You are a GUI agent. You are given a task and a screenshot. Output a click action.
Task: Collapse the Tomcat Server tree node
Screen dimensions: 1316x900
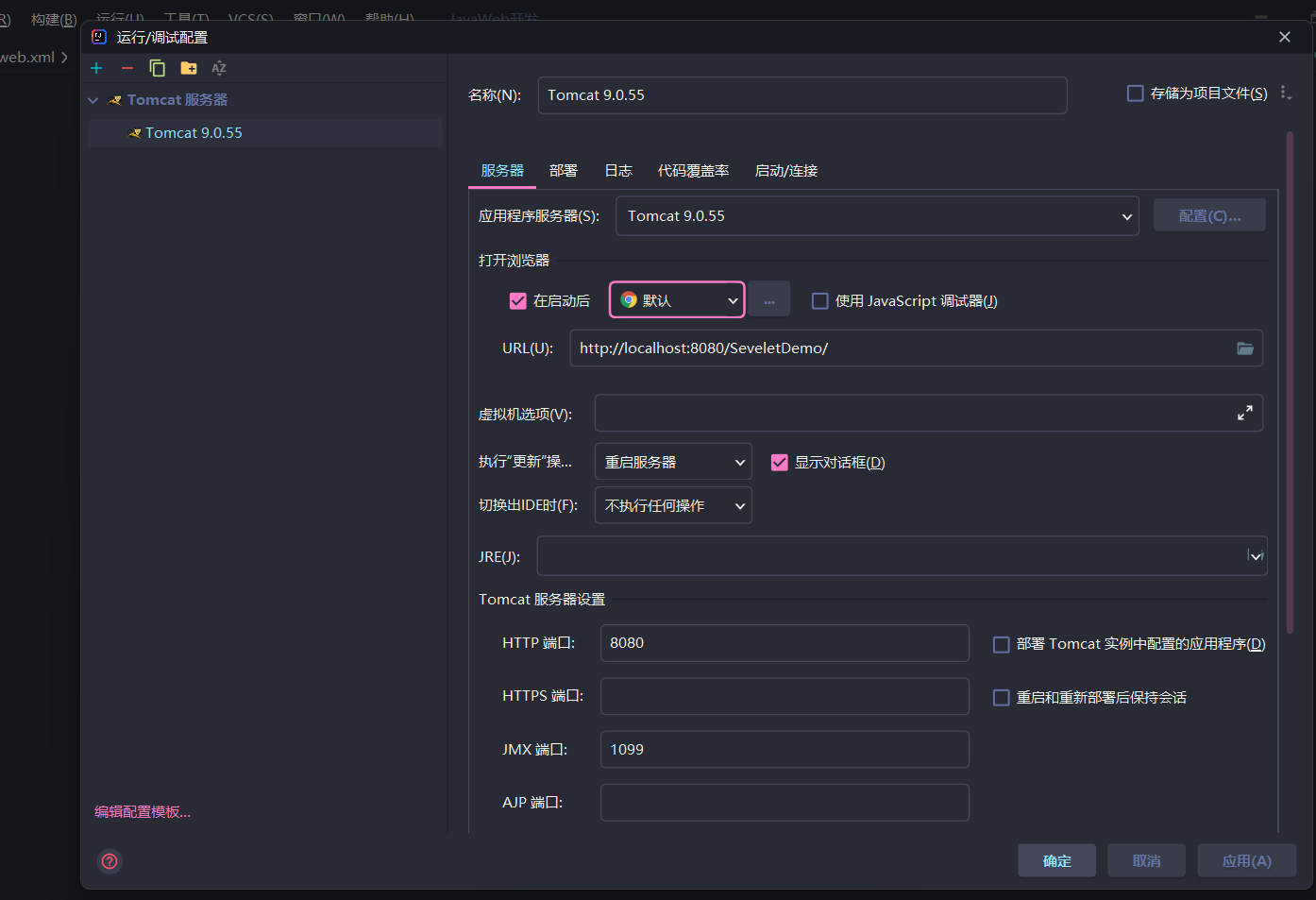click(x=93, y=100)
